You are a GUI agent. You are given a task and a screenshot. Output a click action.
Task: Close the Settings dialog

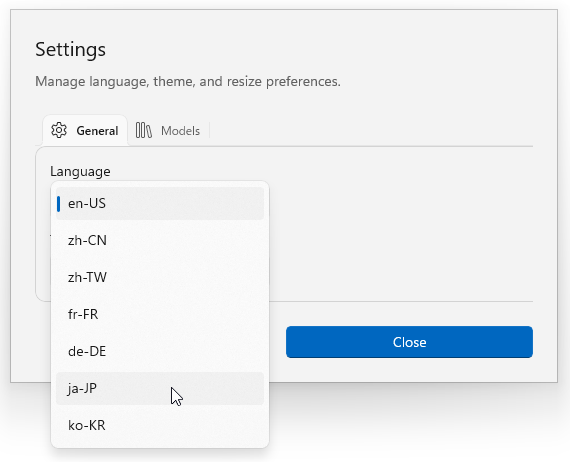click(x=409, y=342)
